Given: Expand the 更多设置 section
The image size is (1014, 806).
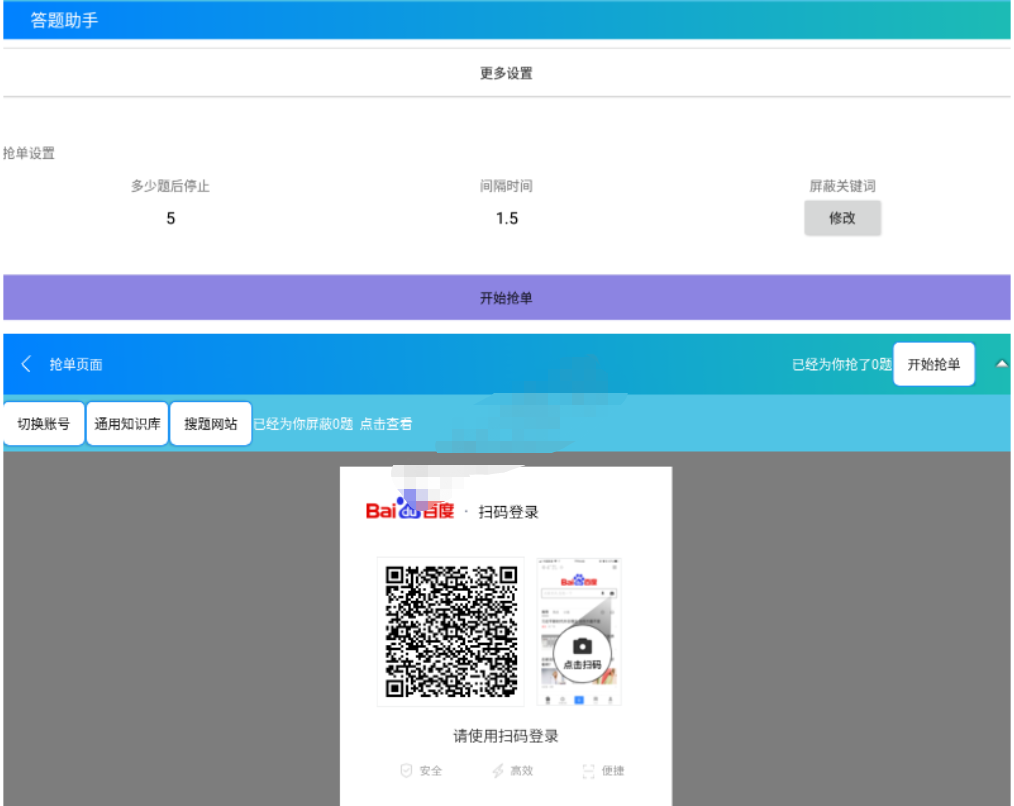Looking at the screenshot, I should [x=506, y=73].
